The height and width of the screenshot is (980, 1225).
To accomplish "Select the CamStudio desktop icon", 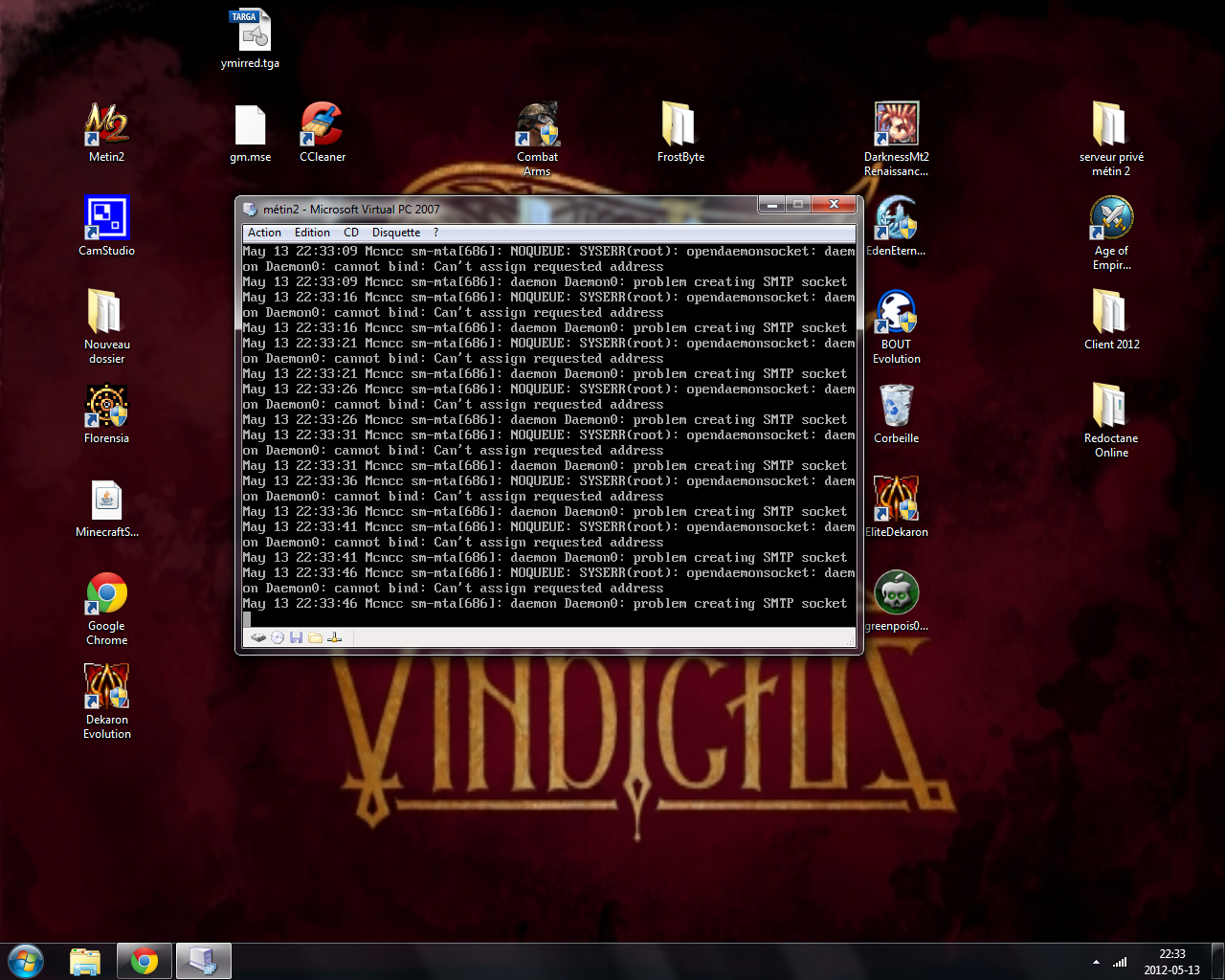I will click(x=106, y=226).
